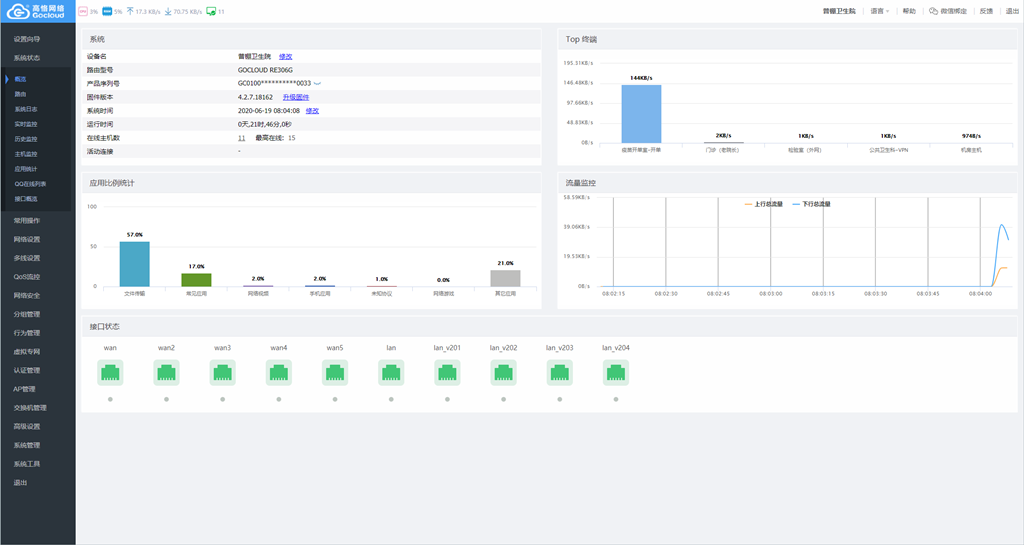The width and height of the screenshot is (1024, 545).
Task: Click the lan port icon
Action: [x=391, y=373]
